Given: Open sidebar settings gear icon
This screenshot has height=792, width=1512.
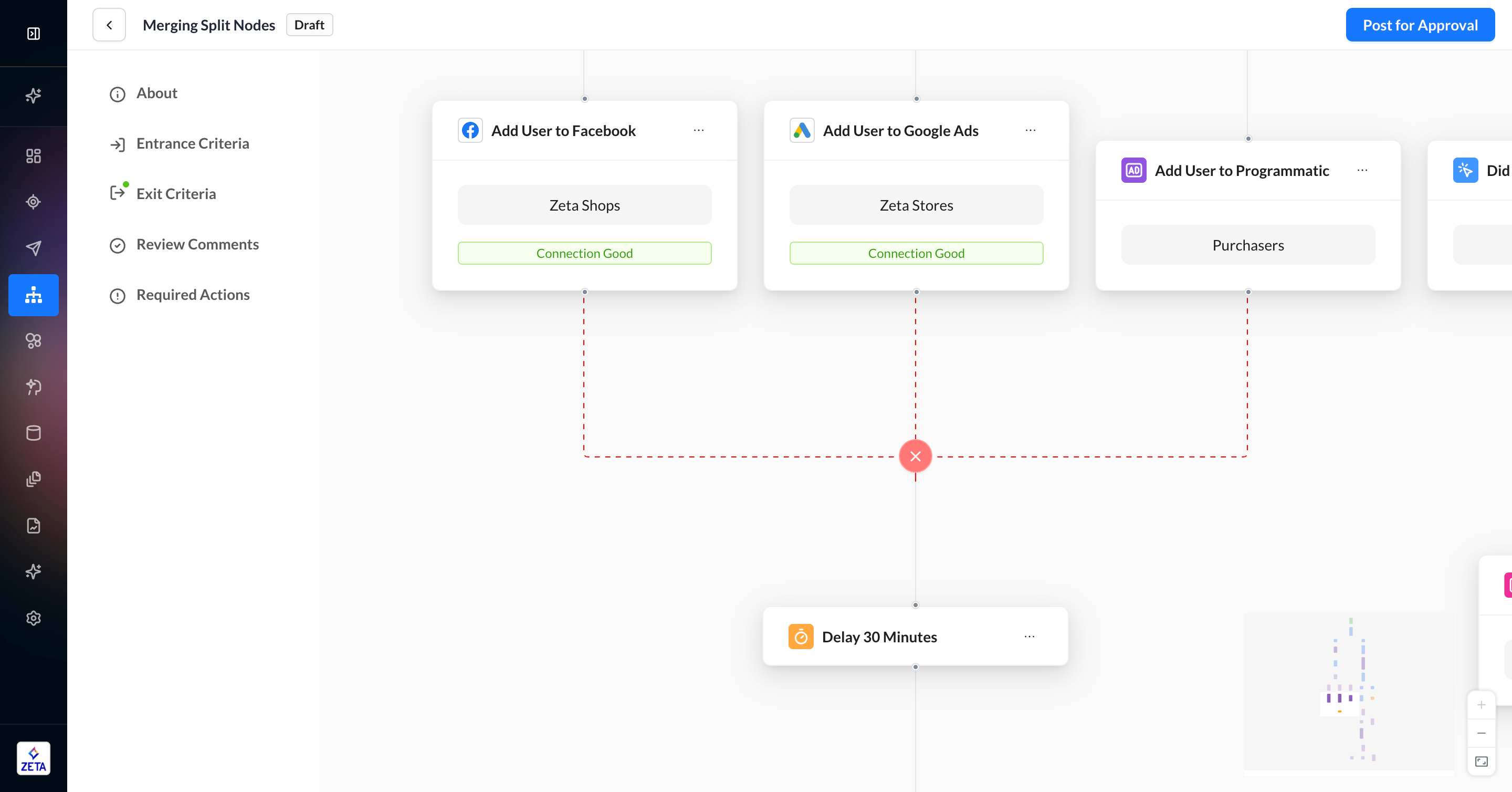Looking at the screenshot, I should (x=34, y=618).
